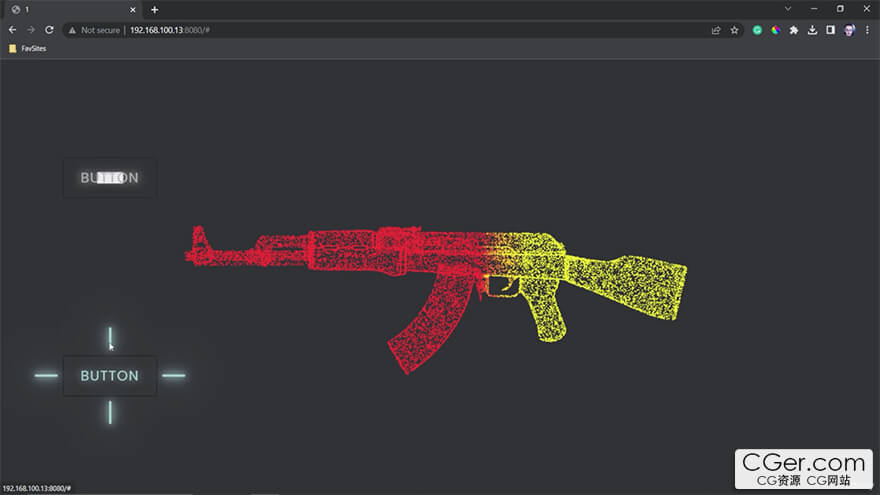The height and width of the screenshot is (495, 880).
Task: Click the Not secure warning icon
Action: (72, 30)
